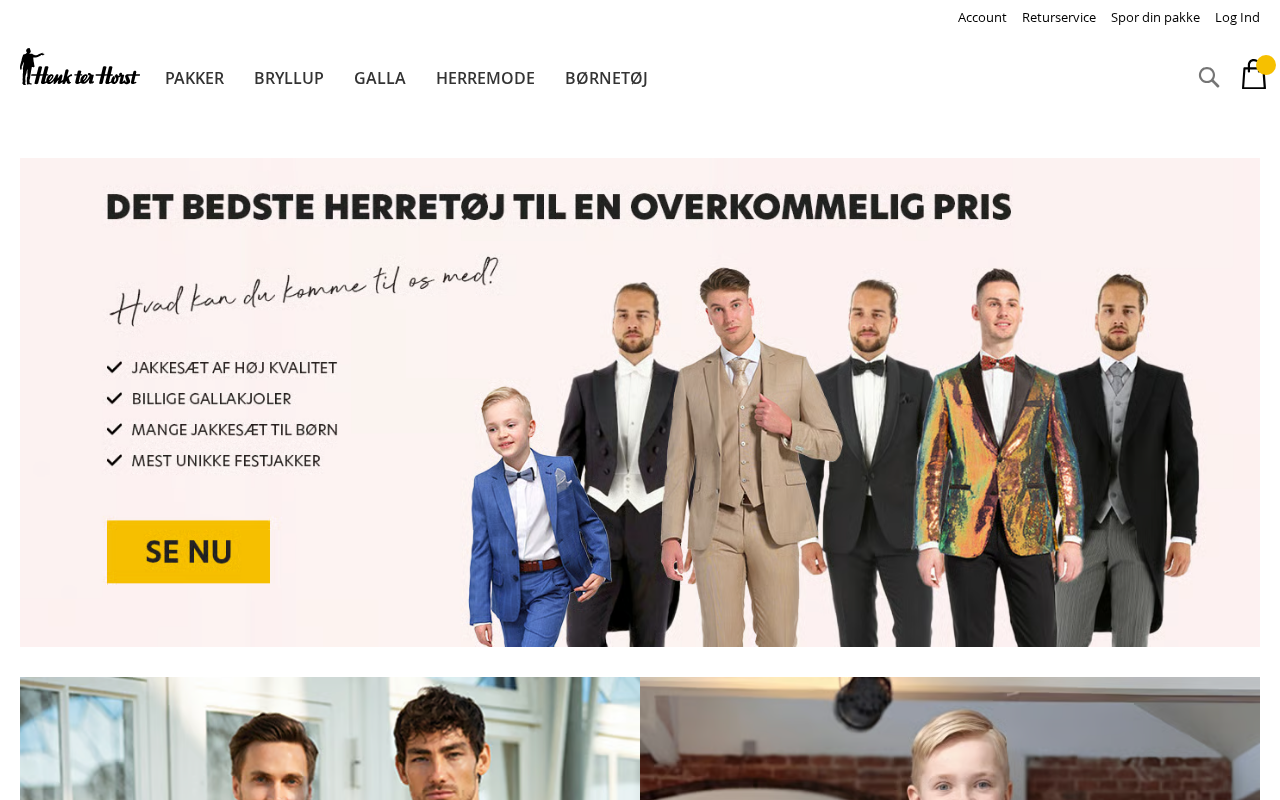The width and height of the screenshot is (1280, 800).
Task: Click Spor din pakke link
Action: [x=1155, y=17]
